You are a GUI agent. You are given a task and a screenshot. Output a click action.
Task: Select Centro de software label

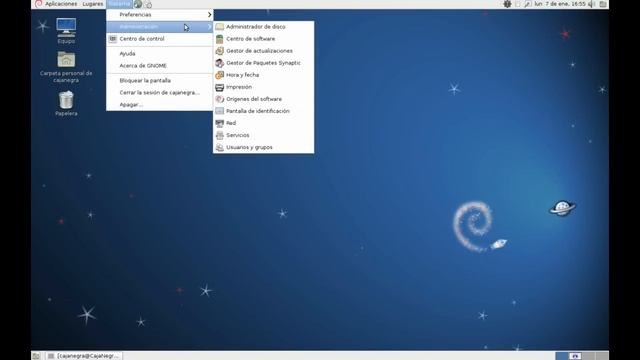point(251,39)
